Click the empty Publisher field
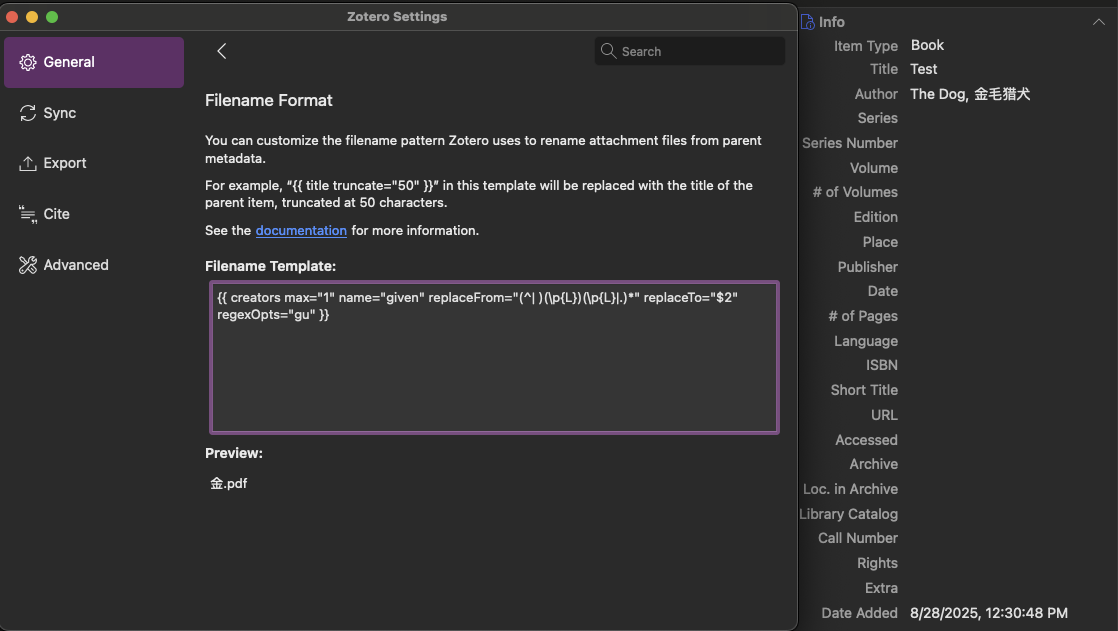 pyautogui.click(x=1000, y=267)
